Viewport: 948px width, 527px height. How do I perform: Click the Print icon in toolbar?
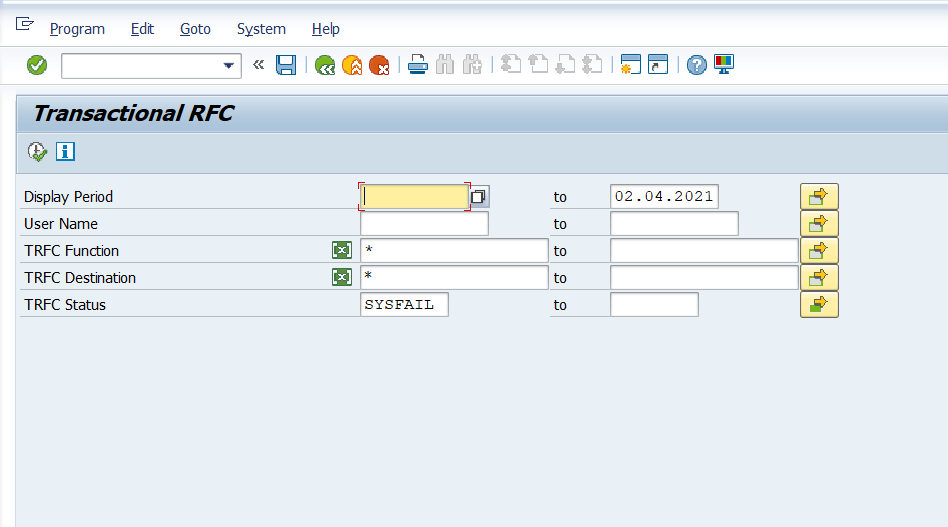pos(418,65)
